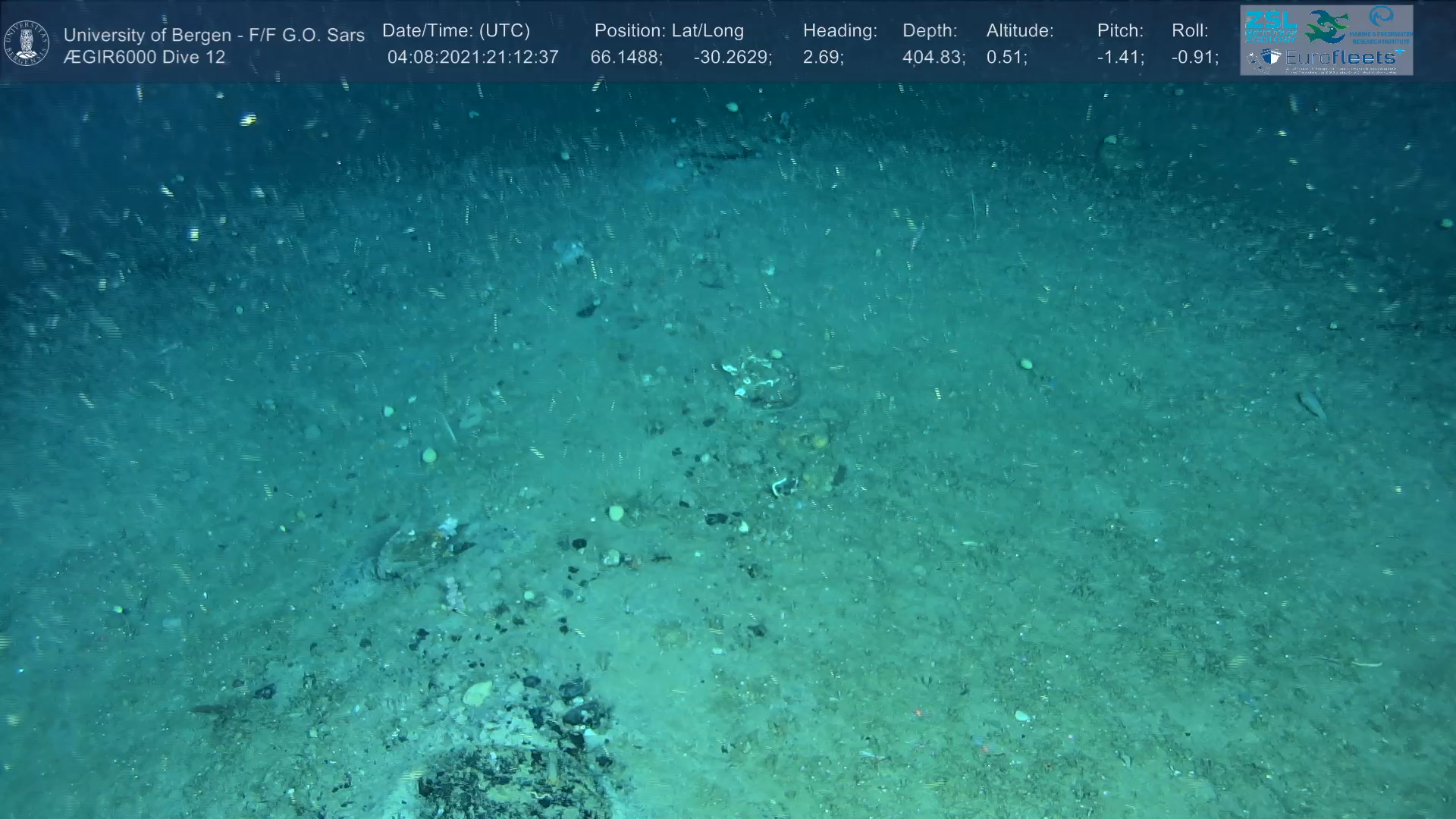Click the ÆGIR6000 Dive 12 label
The width and height of the screenshot is (1456, 819).
point(144,58)
